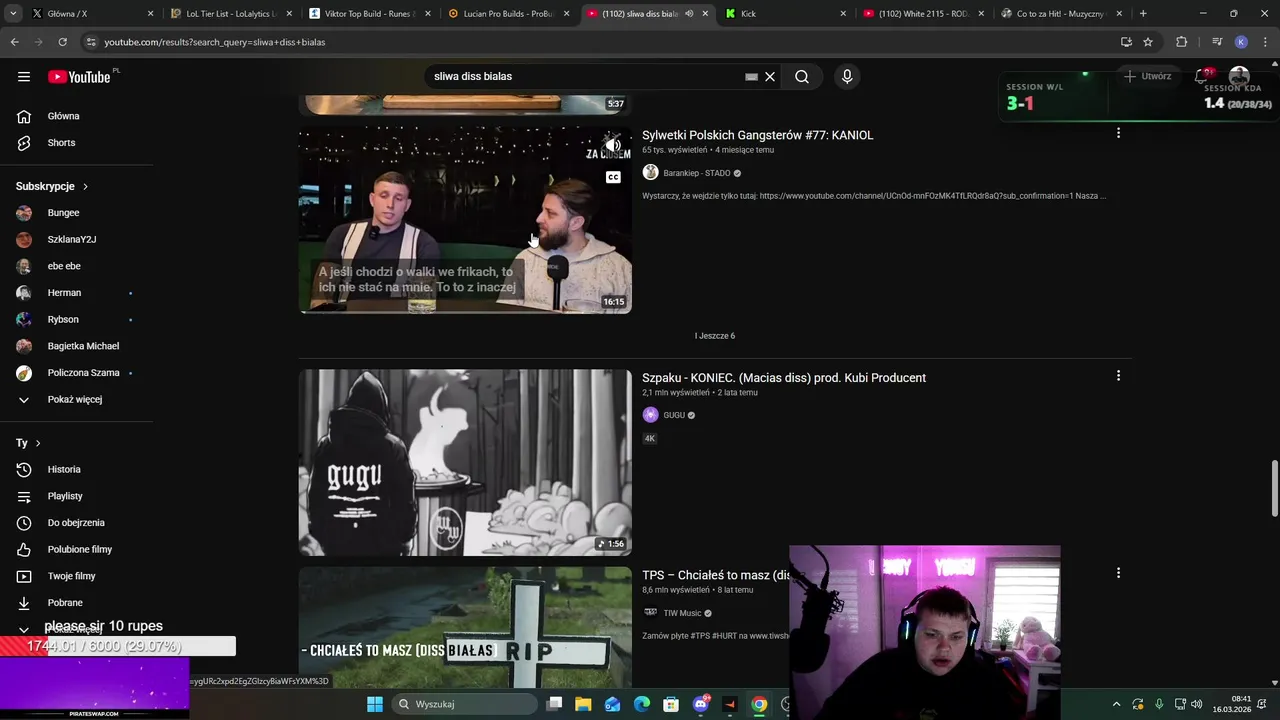Show hidden system tray icons

(1117, 704)
